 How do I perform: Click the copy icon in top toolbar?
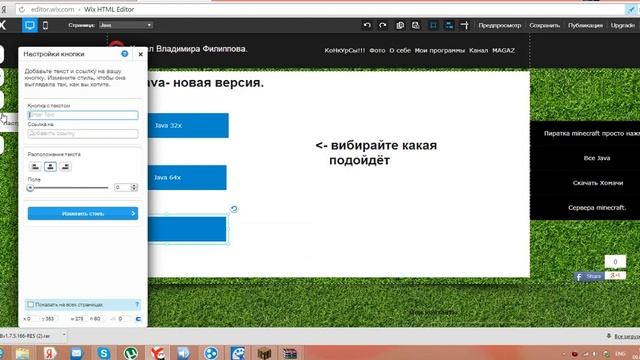tap(400, 25)
